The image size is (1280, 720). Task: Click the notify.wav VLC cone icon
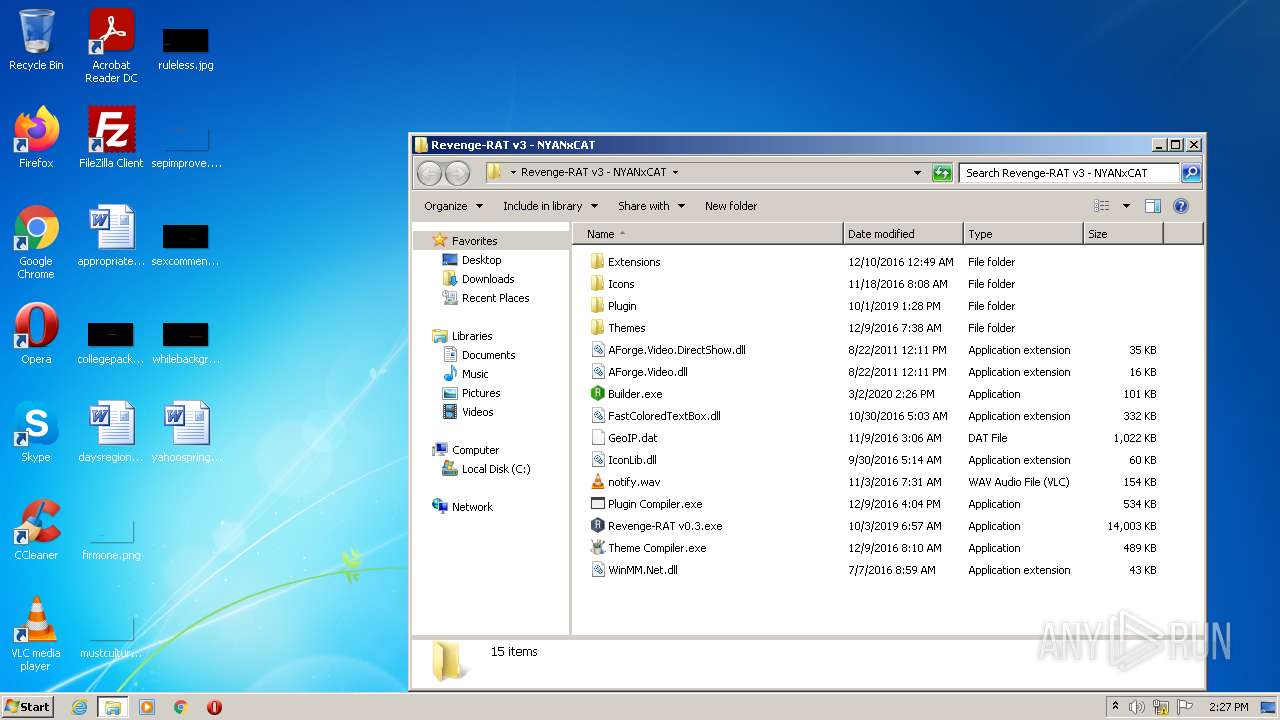[598, 482]
